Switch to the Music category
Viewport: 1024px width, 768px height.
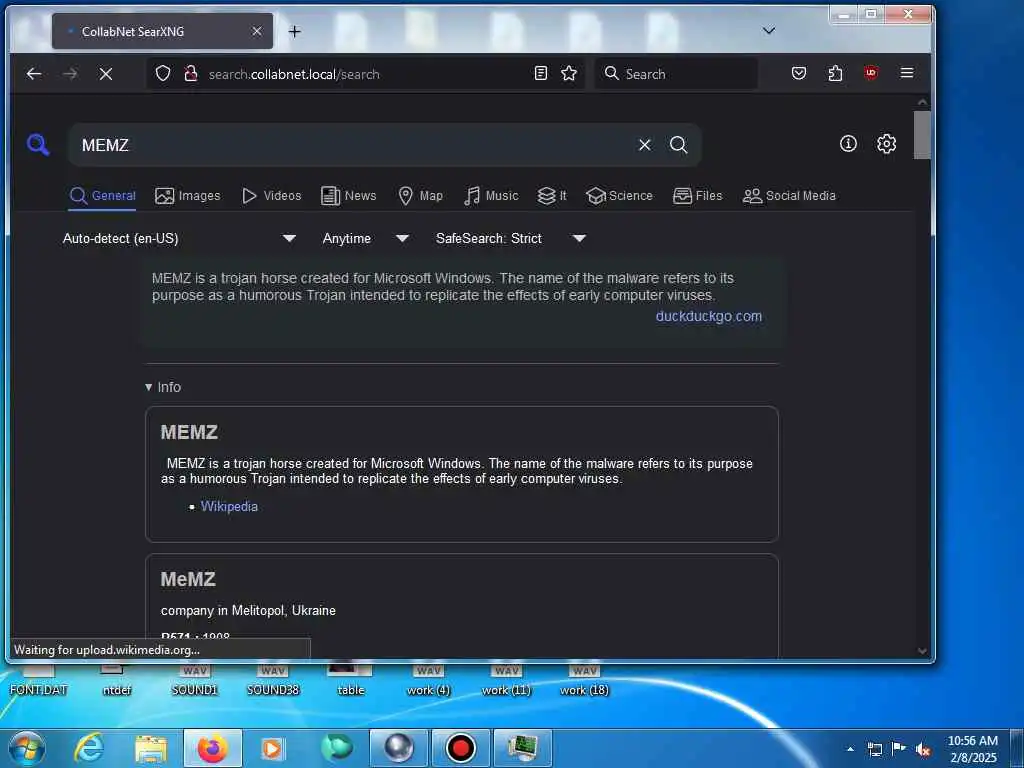(491, 196)
